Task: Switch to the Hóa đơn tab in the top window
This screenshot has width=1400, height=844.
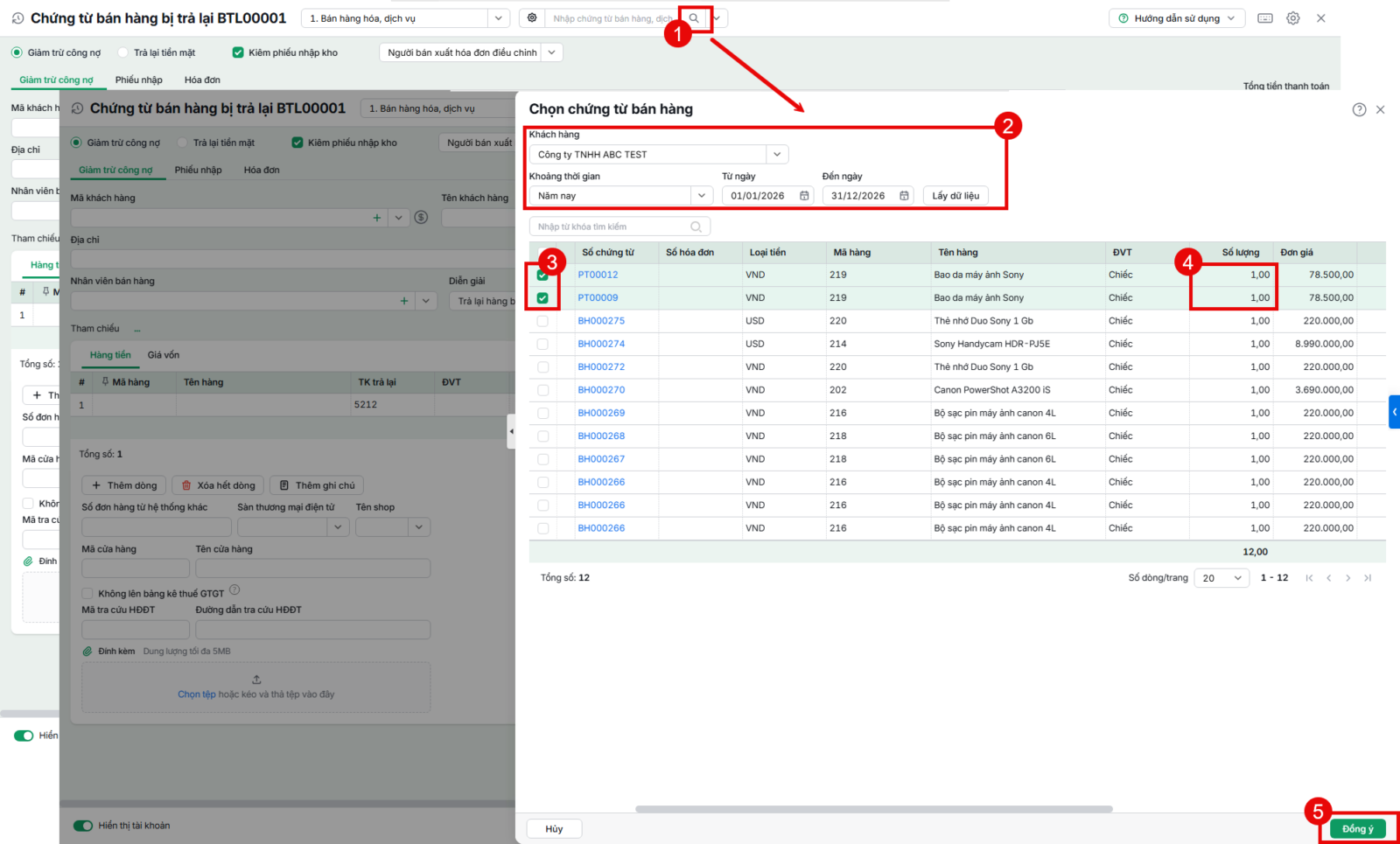Action: (202, 80)
